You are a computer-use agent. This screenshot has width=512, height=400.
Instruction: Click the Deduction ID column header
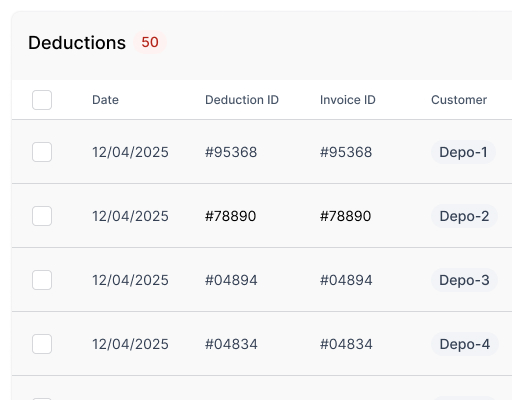(x=242, y=100)
